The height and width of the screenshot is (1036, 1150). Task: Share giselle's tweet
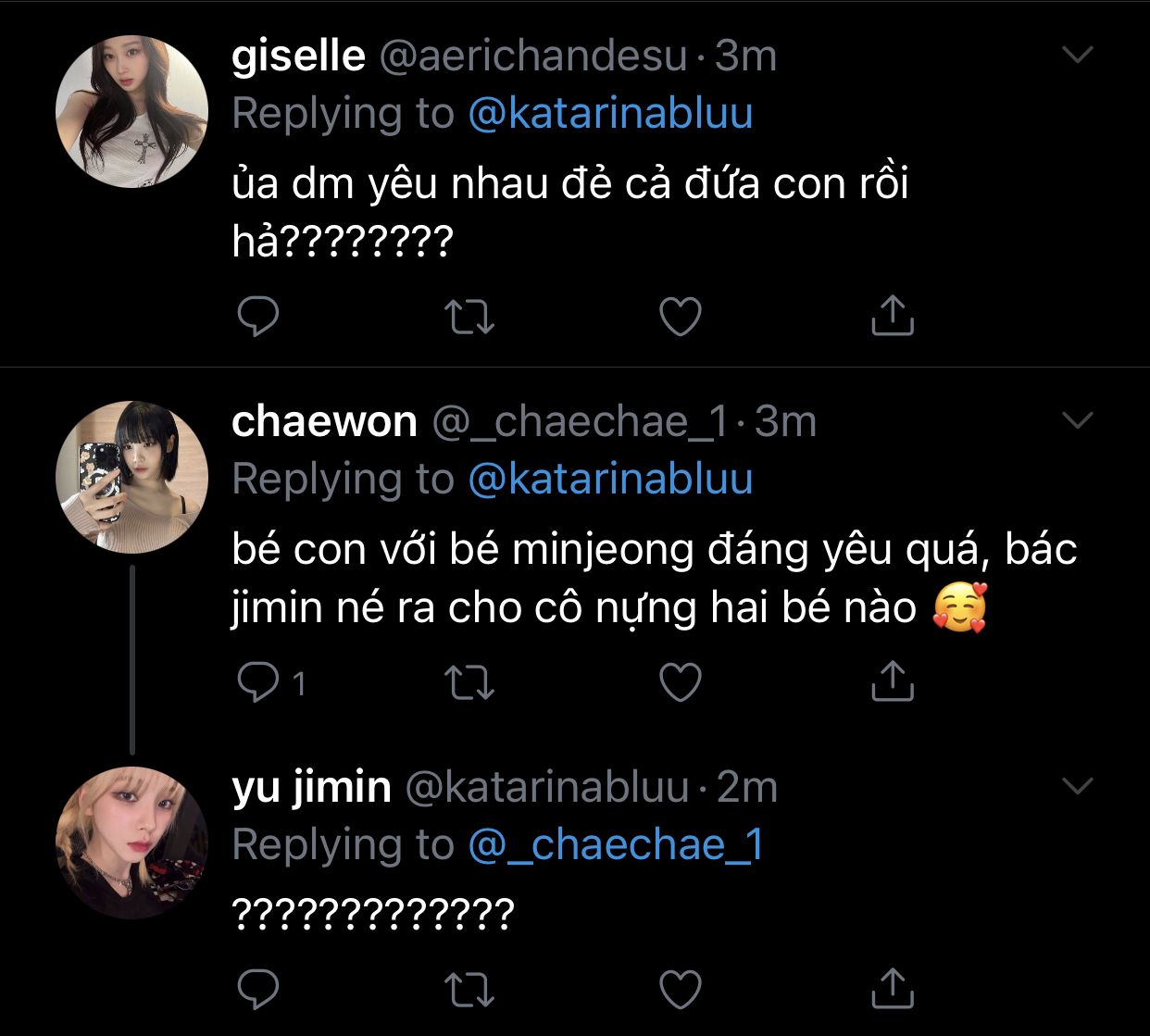pos(893,316)
